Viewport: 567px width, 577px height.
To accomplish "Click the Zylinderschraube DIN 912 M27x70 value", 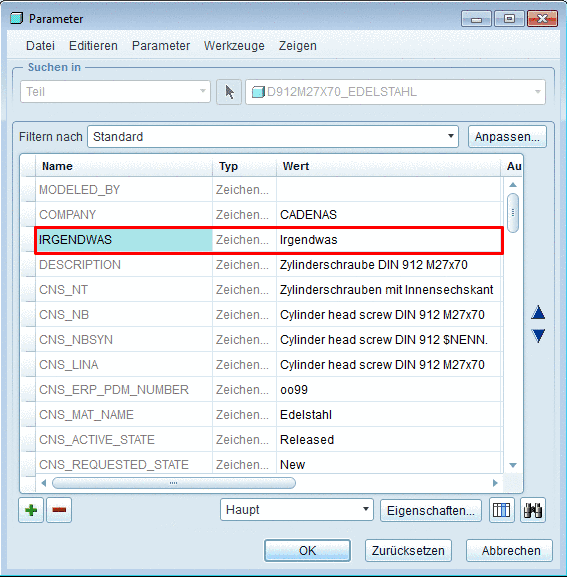I will click(x=373, y=265).
